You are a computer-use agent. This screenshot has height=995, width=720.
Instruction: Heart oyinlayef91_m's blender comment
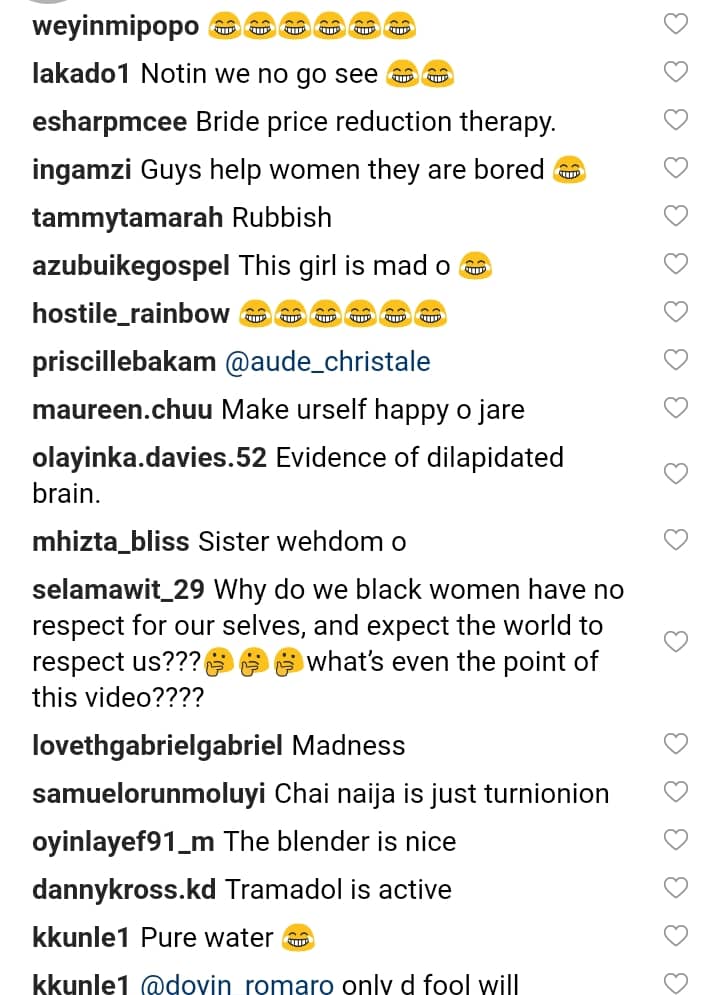tap(677, 840)
